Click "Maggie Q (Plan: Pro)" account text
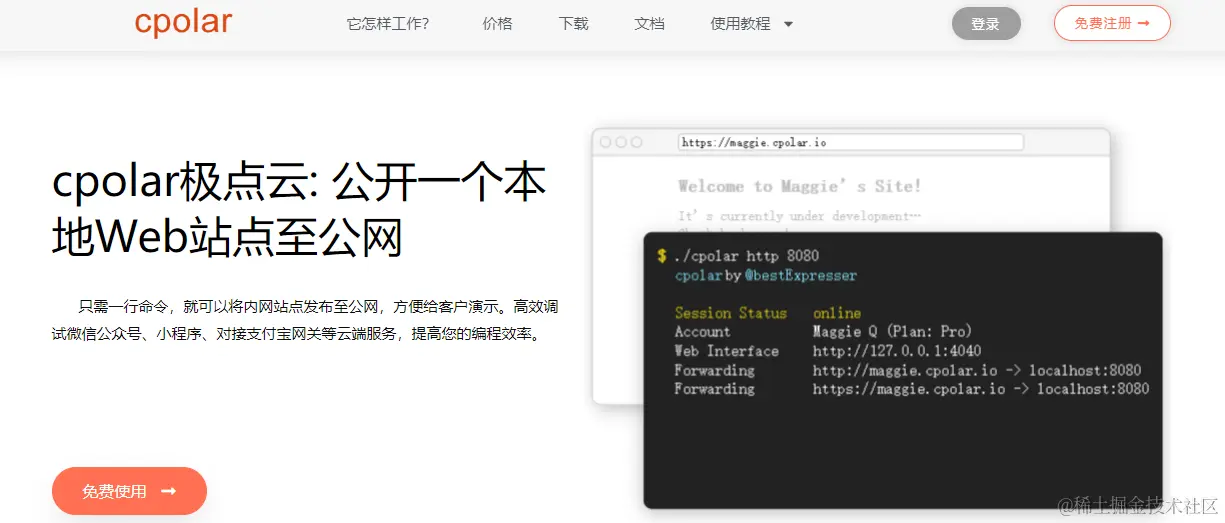 pos(892,332)
